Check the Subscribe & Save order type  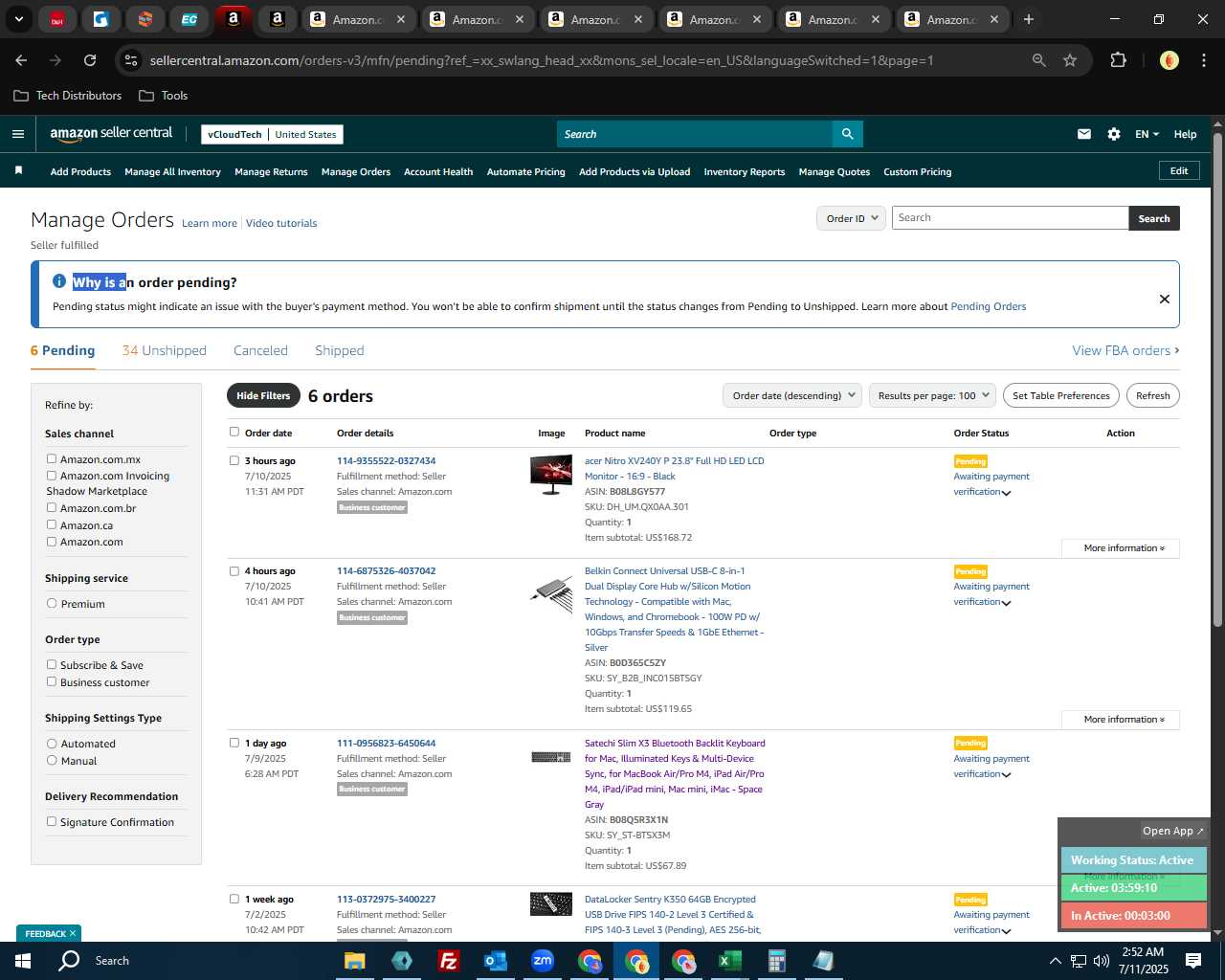pyautogui.click(x=52, y=664)
